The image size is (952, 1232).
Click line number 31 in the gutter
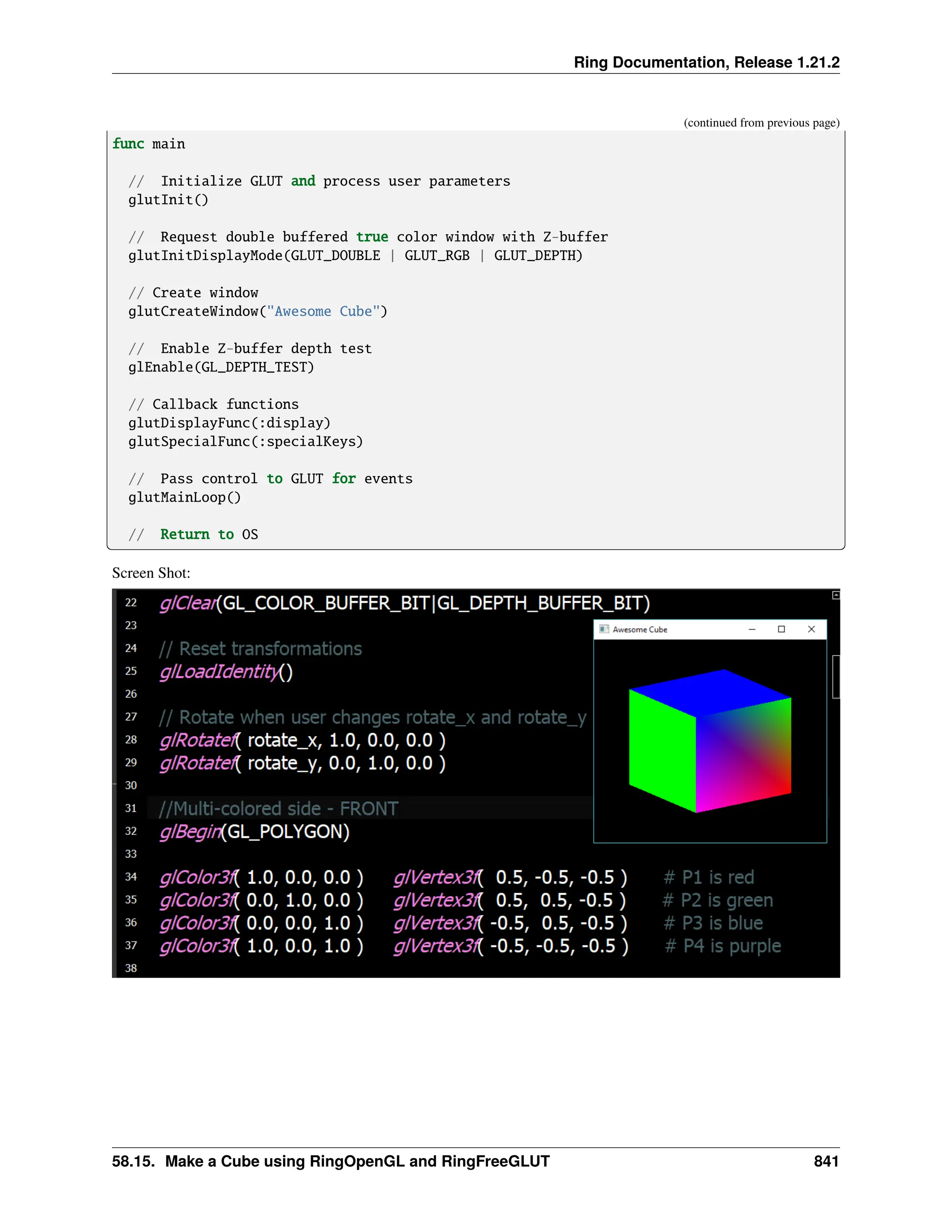tap(131, 808)
